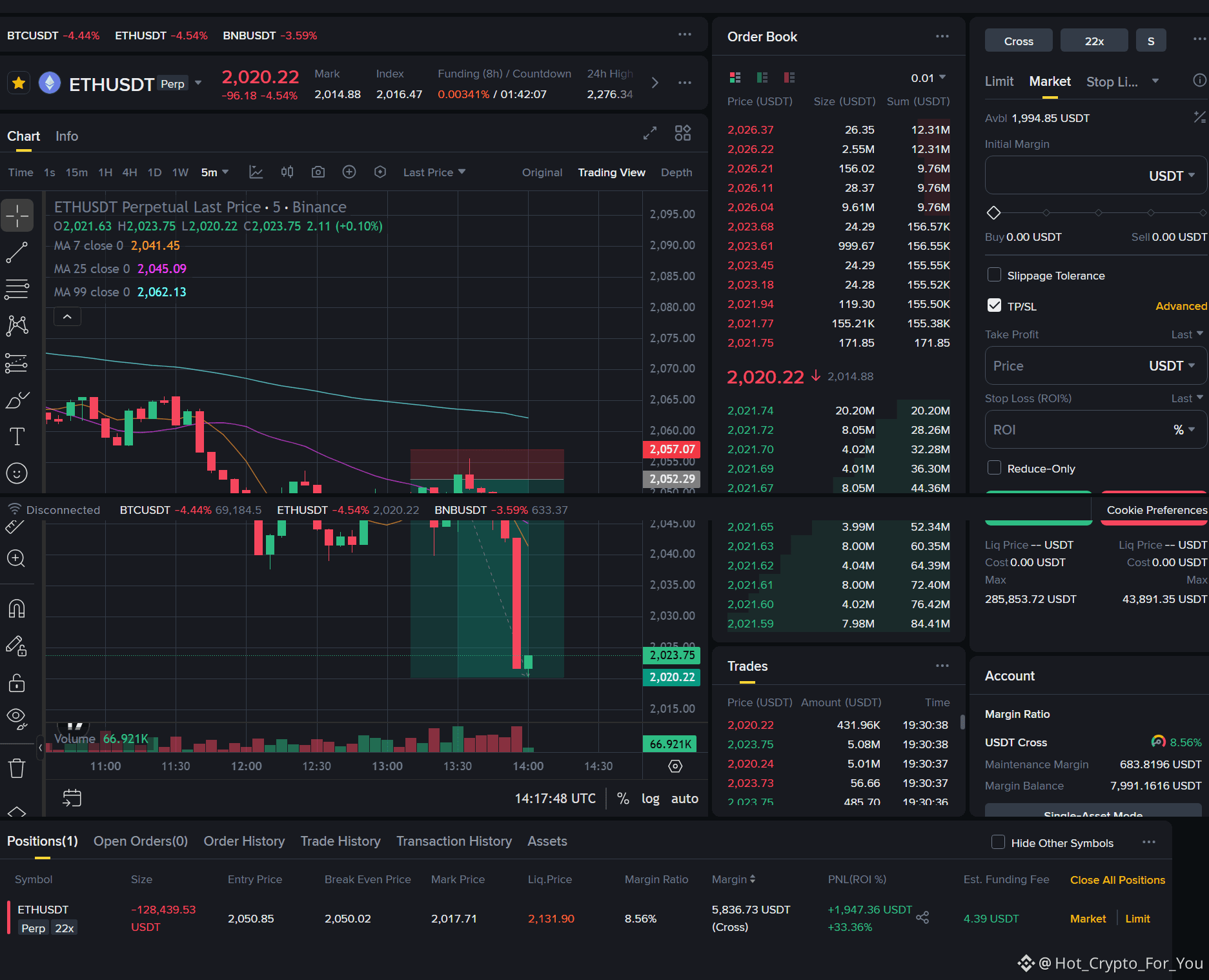Check Hide Other Symbols
The width and height of the screenshot is (1209, 980).
pos(999,842)
